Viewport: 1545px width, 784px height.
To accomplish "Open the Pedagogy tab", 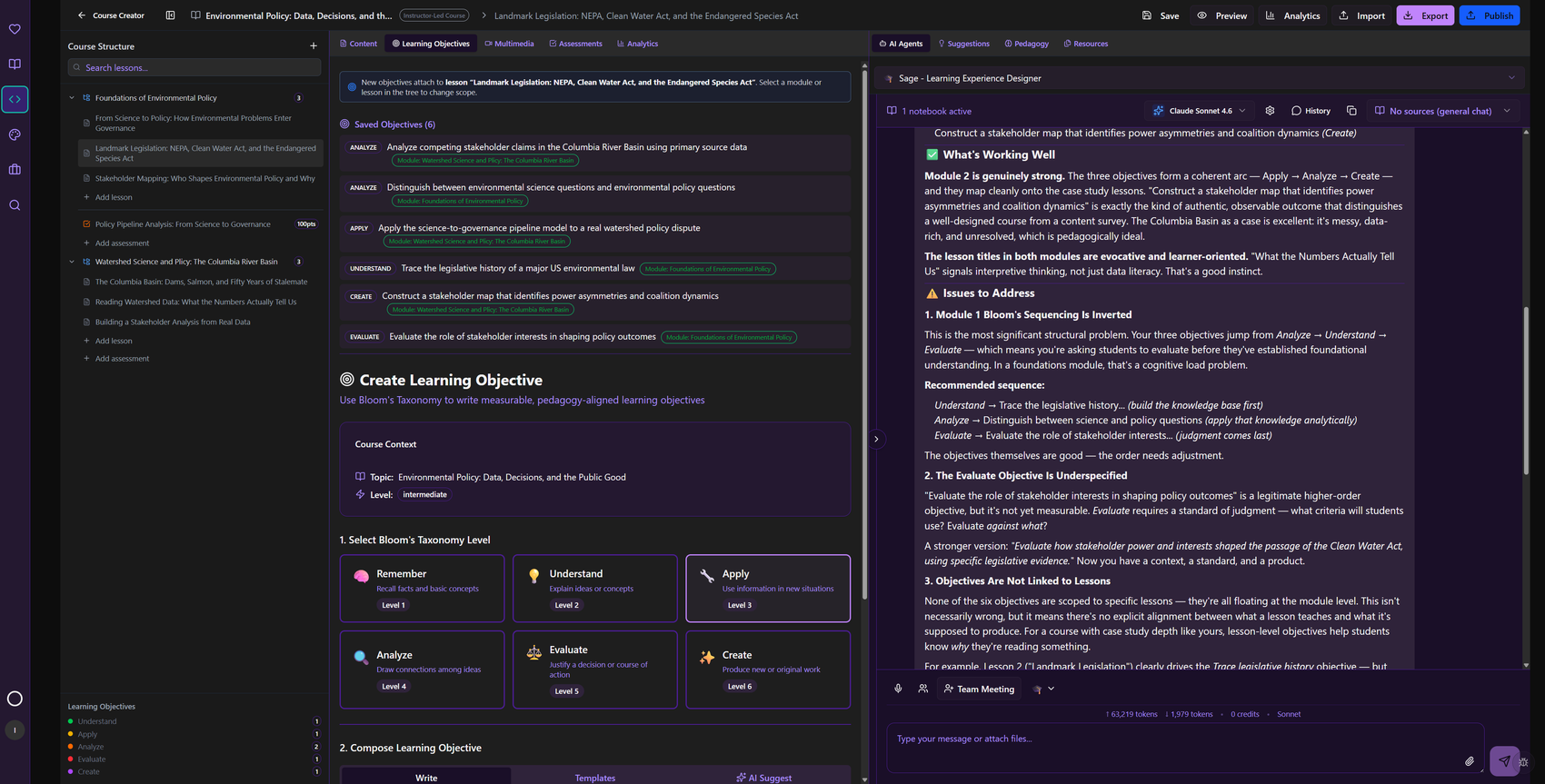I will [1026, 44].
